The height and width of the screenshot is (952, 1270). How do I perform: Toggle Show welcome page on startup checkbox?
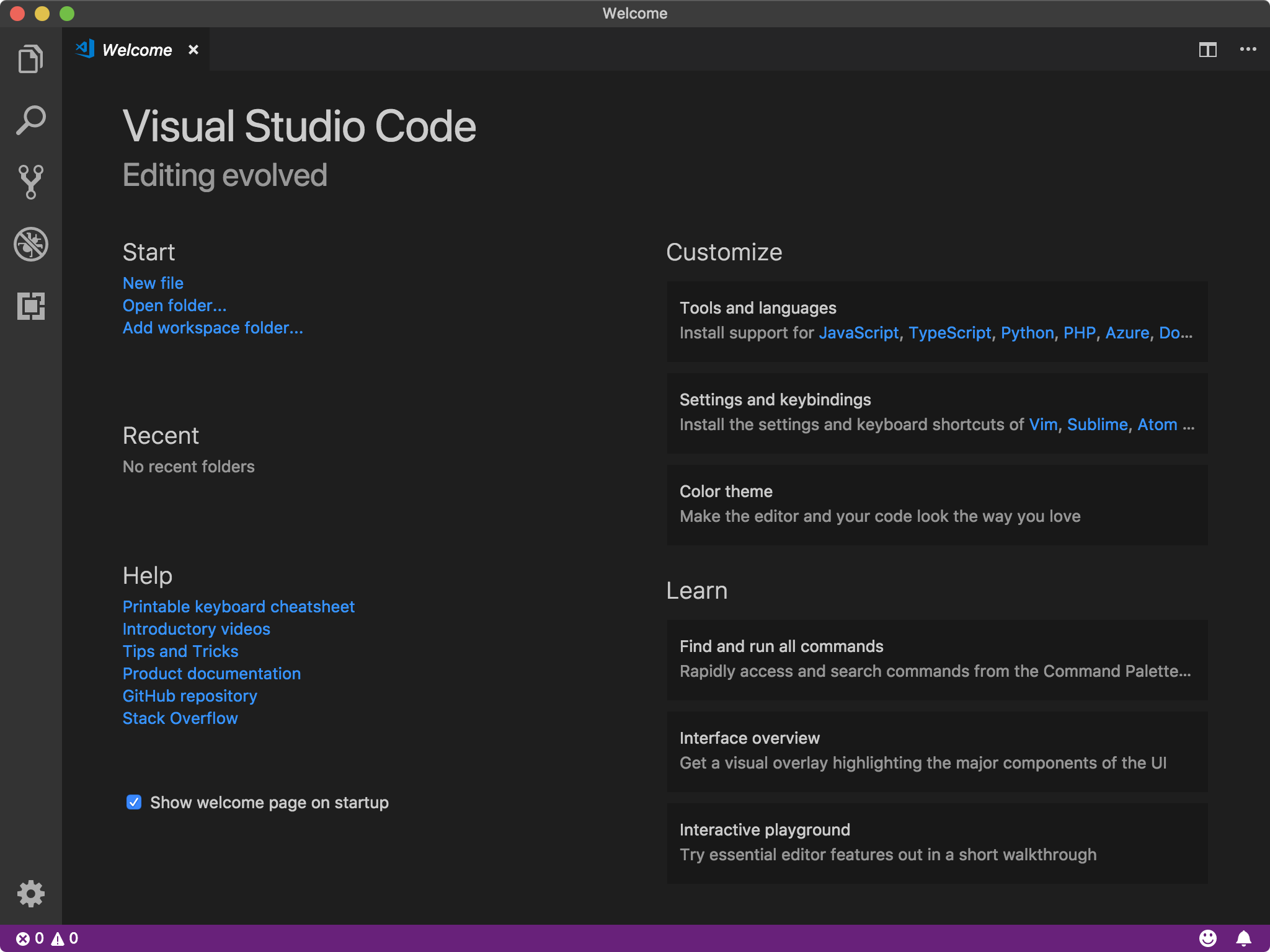pos(133,802)
